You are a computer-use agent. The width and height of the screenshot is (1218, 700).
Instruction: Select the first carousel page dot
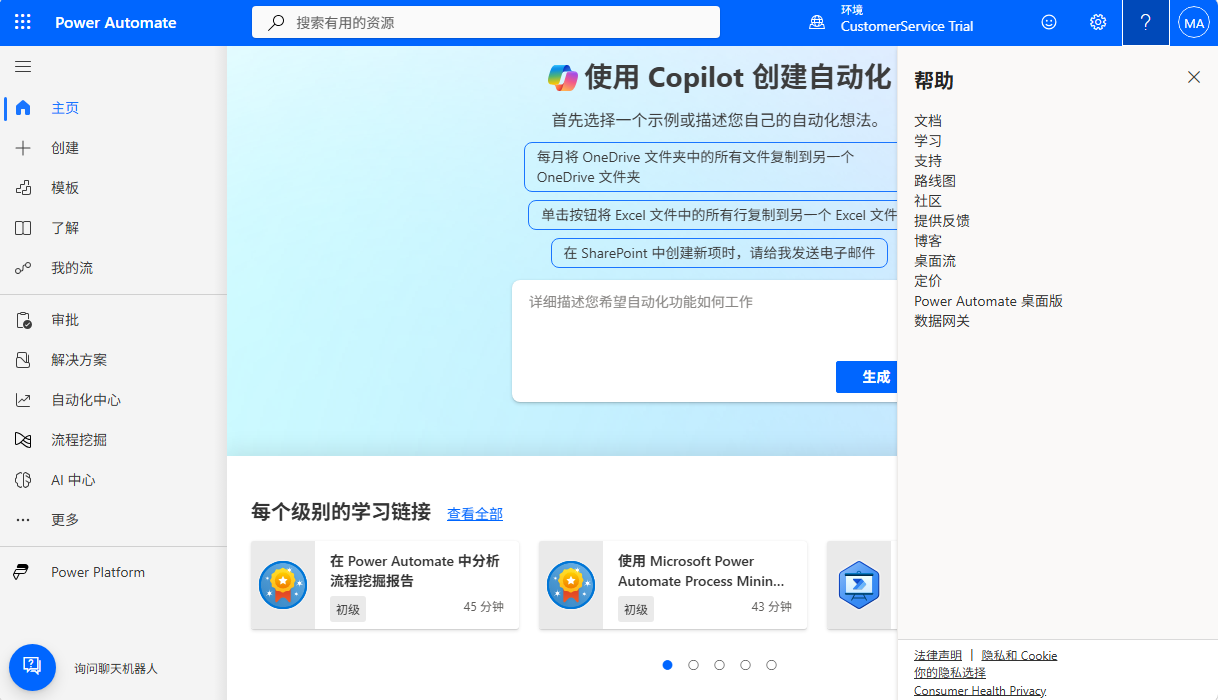point(667,665)
